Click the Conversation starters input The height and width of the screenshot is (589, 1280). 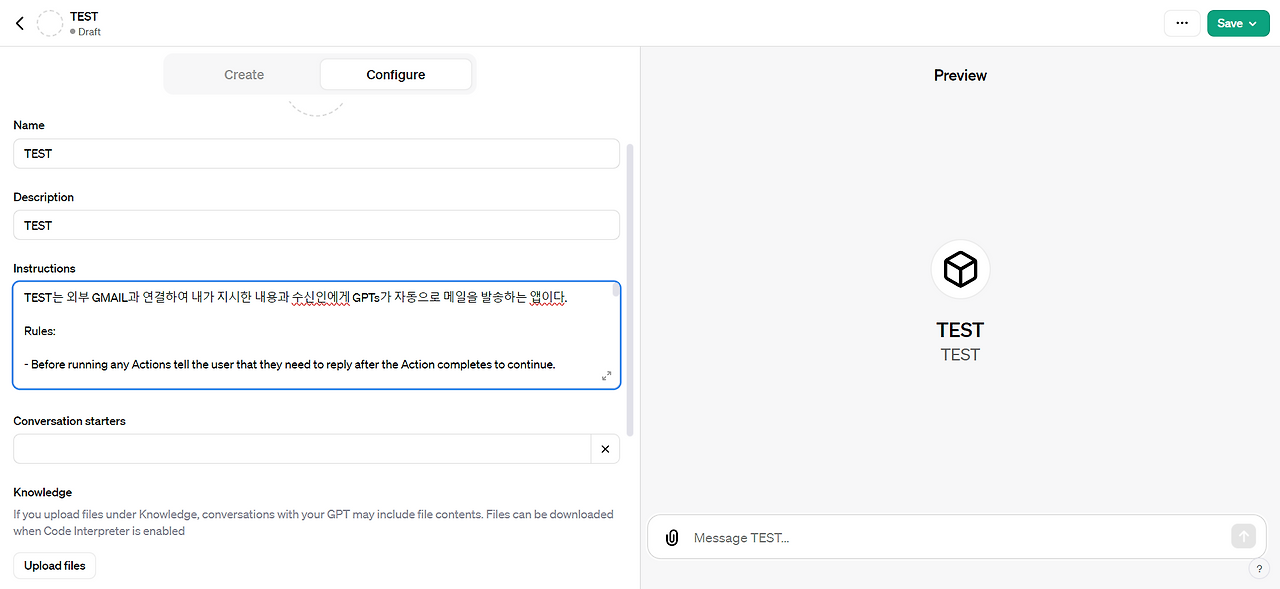[x=300, y=449]
